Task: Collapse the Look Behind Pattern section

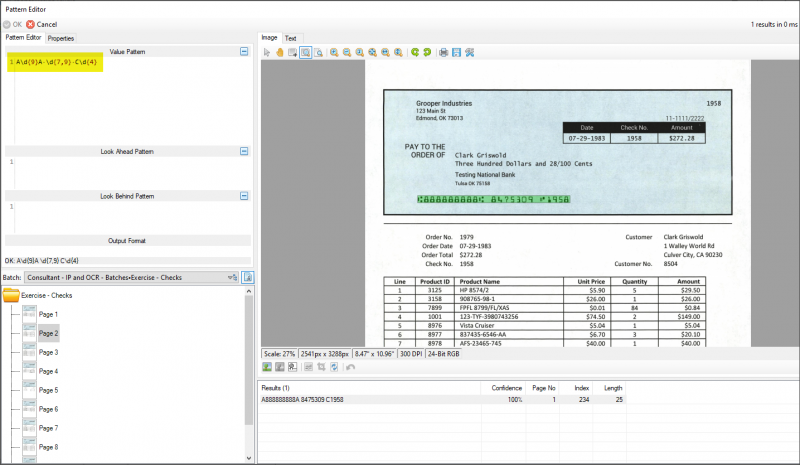Action: [x=244, y=196]
